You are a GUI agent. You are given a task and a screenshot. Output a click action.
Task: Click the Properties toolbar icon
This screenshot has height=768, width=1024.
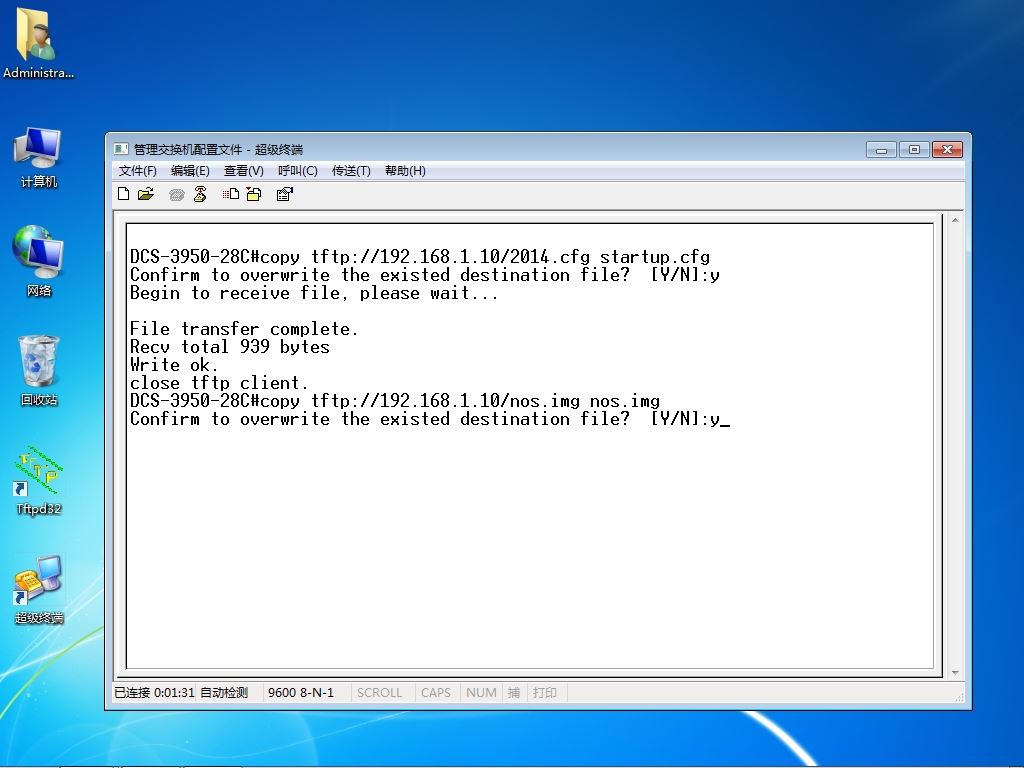(x=285, y=194)
